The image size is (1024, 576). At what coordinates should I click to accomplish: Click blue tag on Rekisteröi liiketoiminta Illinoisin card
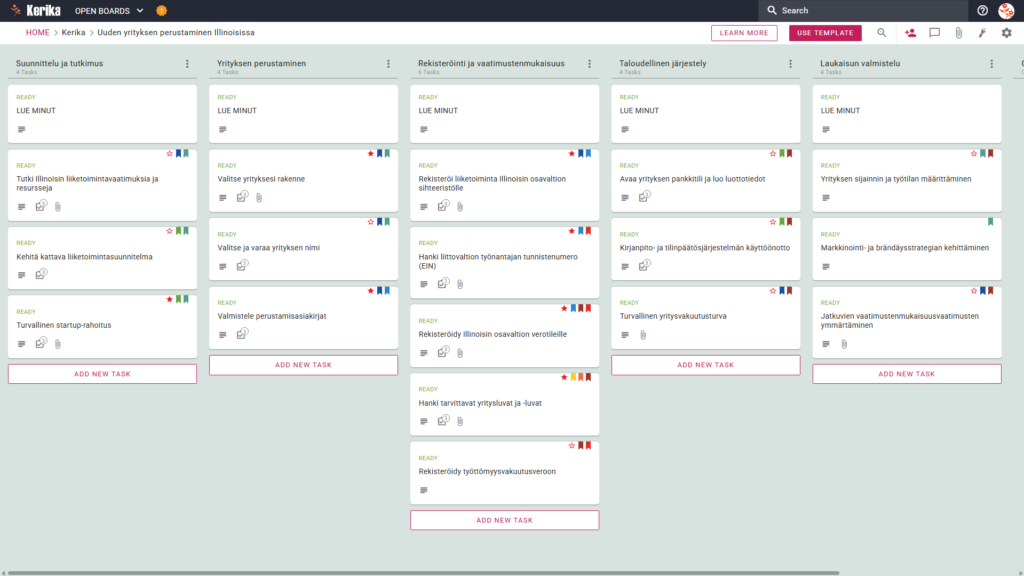(x=581, y=153)
